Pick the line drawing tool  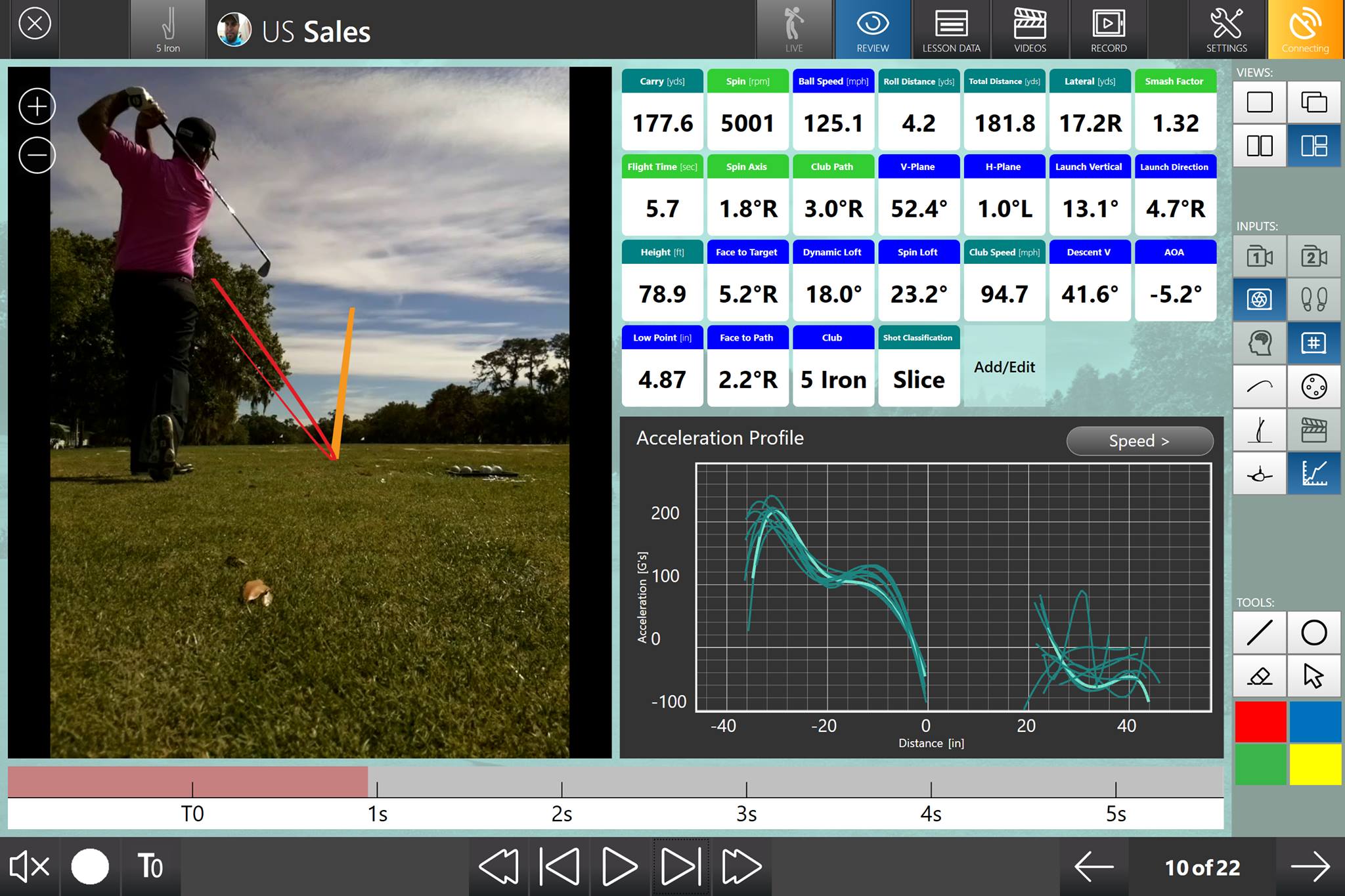[x=1259, y=633]
